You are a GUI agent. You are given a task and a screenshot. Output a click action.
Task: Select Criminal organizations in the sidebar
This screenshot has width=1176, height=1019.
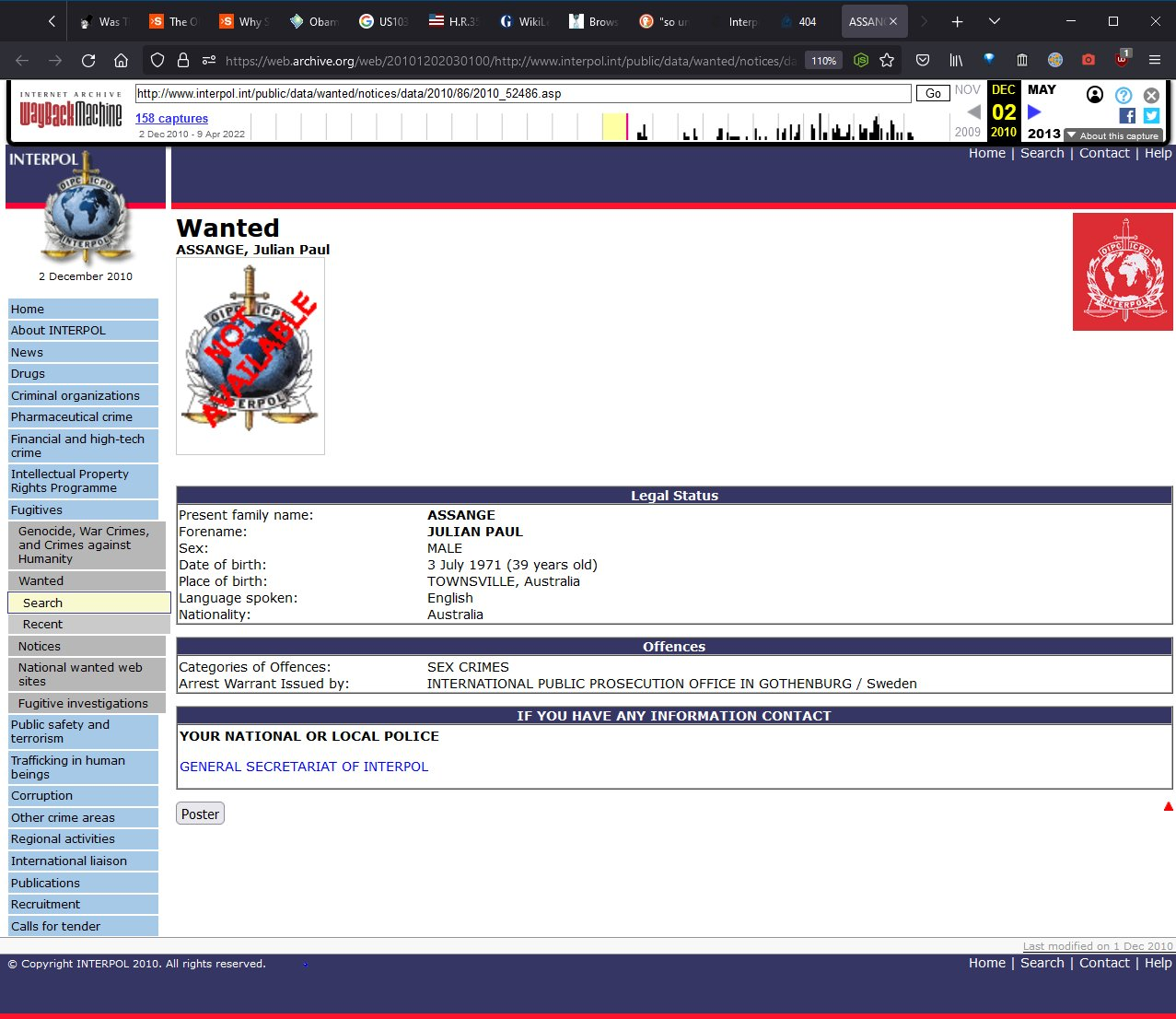[83, 396]
